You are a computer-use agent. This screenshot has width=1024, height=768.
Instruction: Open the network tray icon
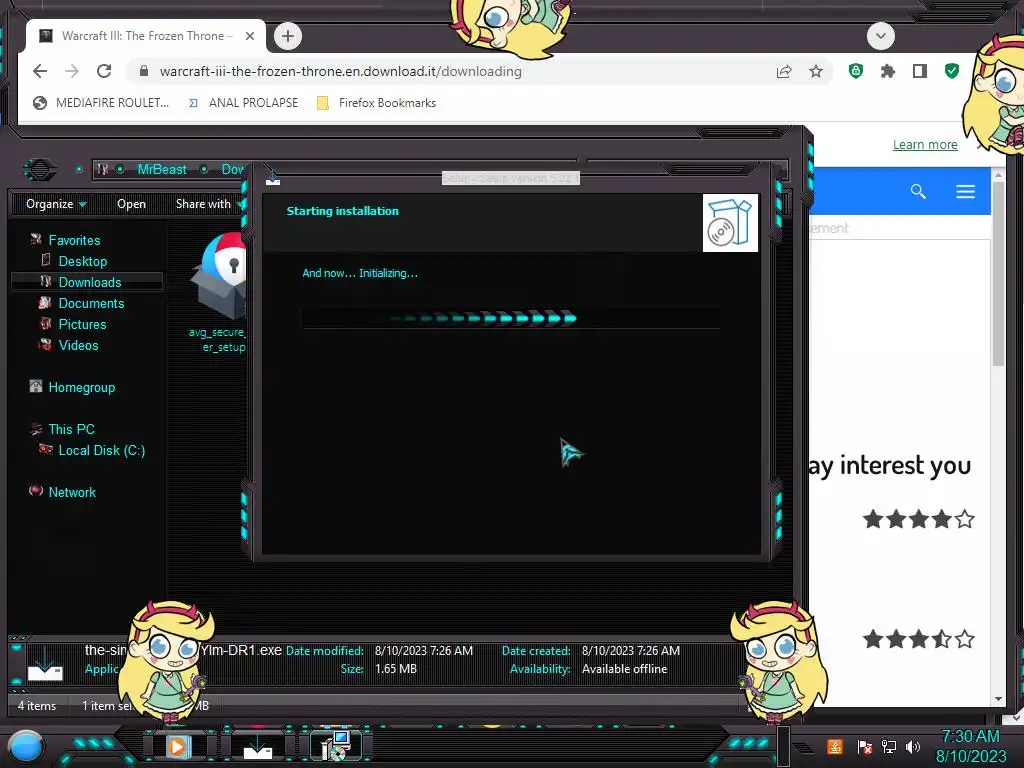point(889,746)
